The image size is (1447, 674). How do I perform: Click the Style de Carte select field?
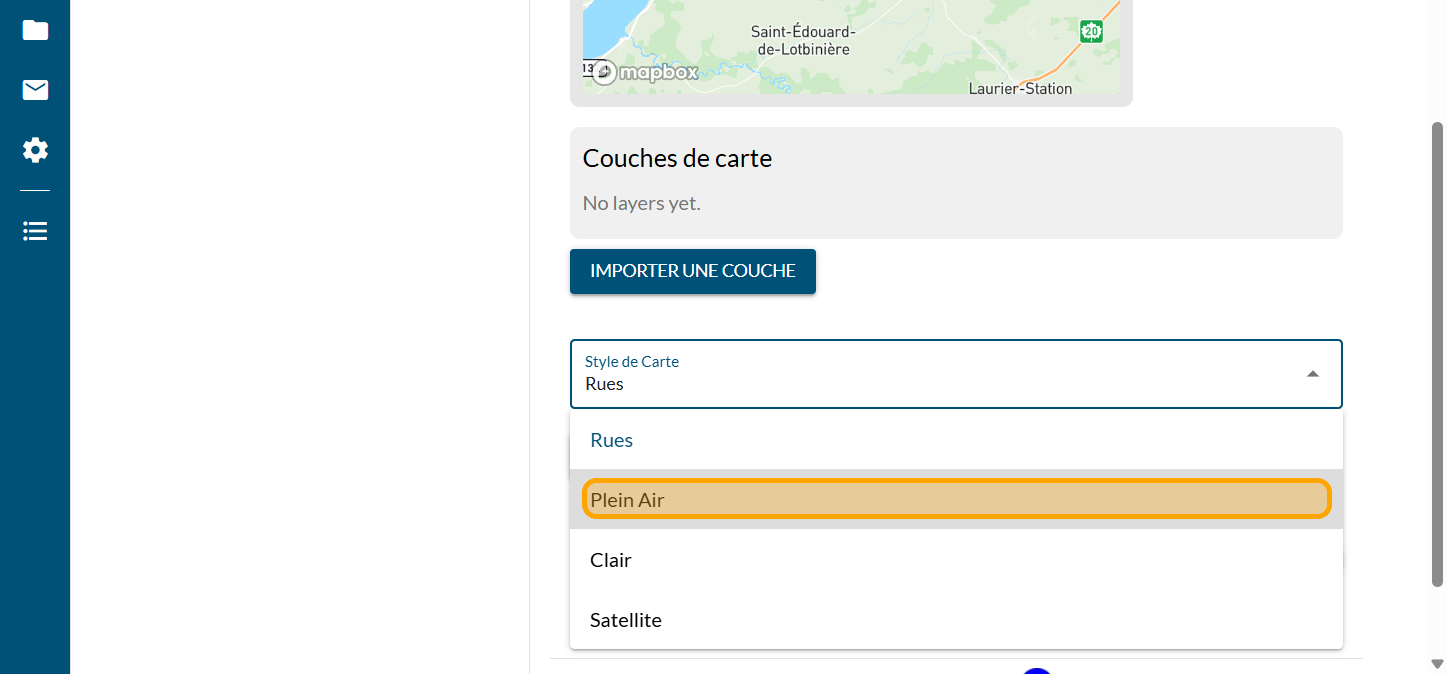click(940, 374)
